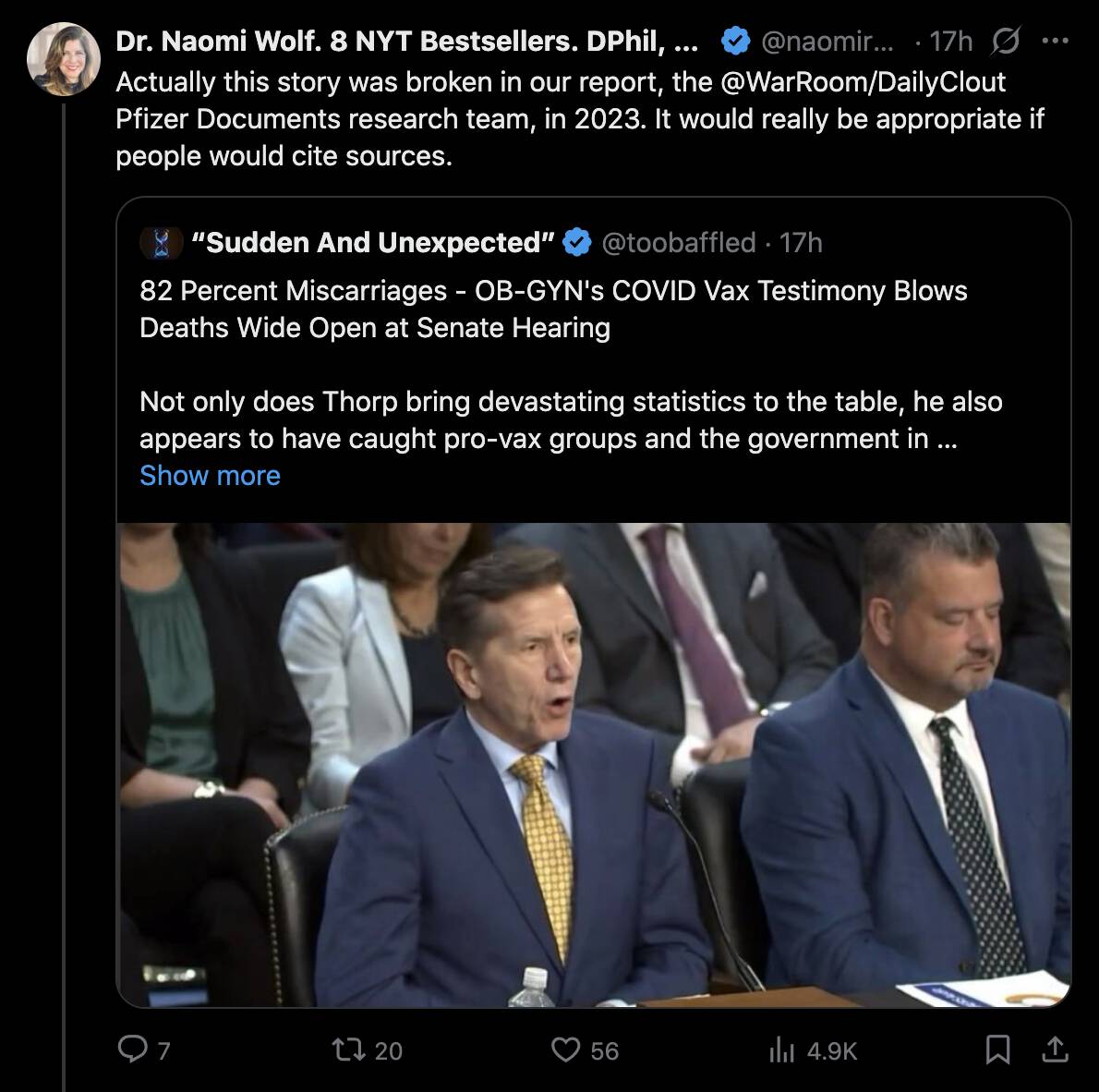The width and height of the screenshot is (1099, 1092).
Task: Open the "Sudden And Unexpected" account name
Action: [373, 243]
